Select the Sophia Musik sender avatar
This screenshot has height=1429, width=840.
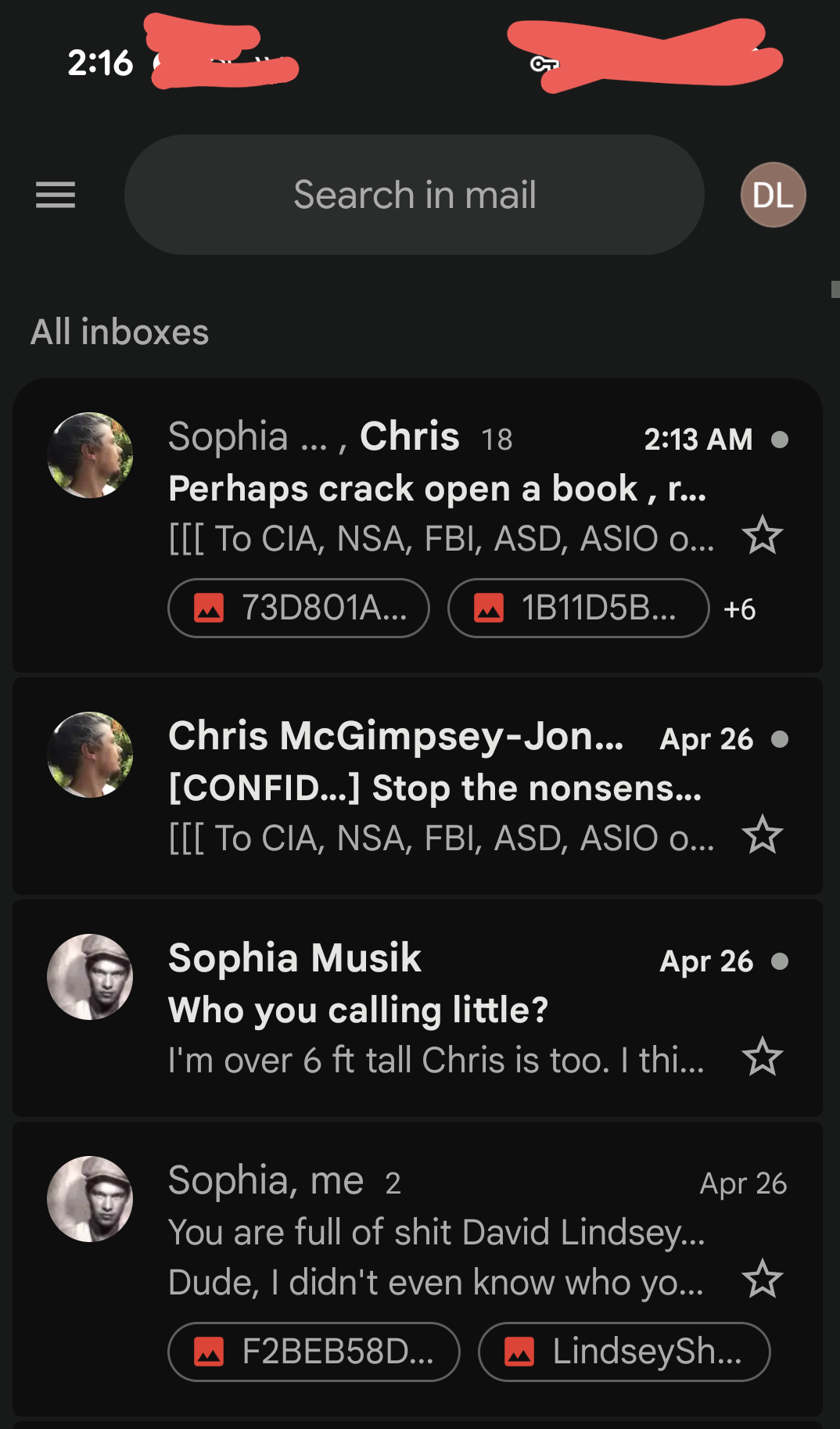pos(90,977)
